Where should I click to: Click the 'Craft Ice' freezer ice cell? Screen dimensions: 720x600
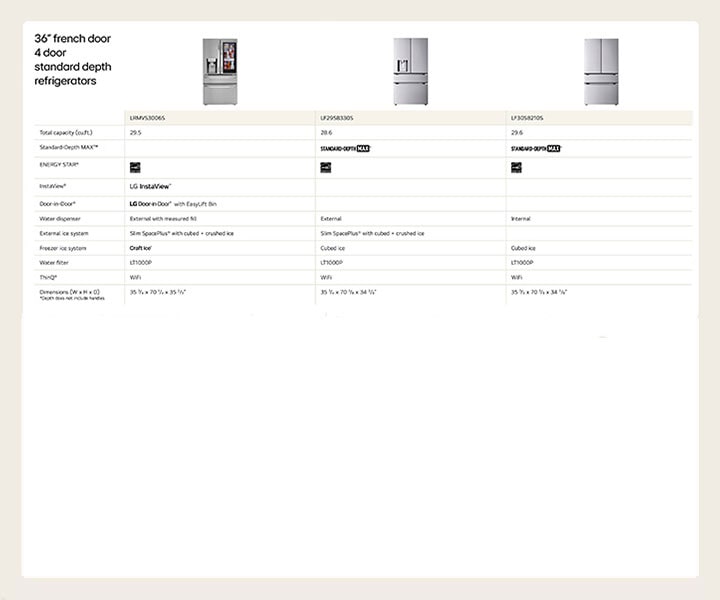coord(141,248)
